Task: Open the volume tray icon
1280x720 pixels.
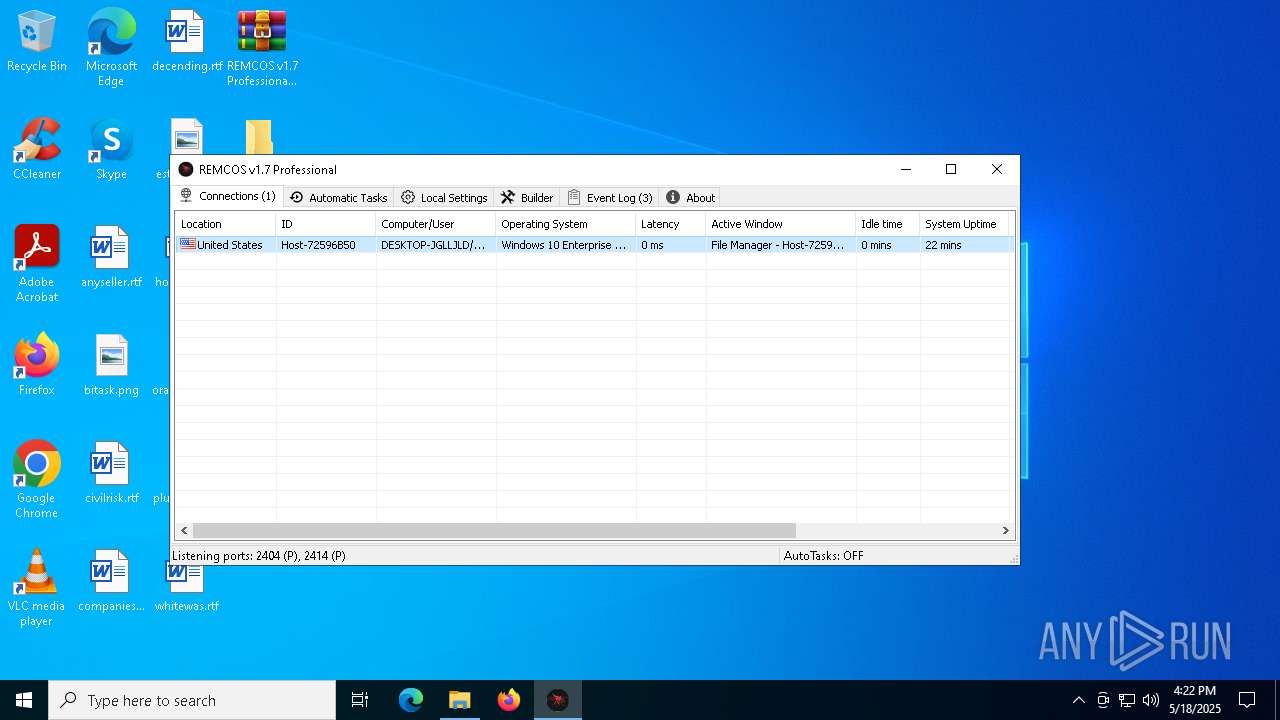Action: (1151, 700)
